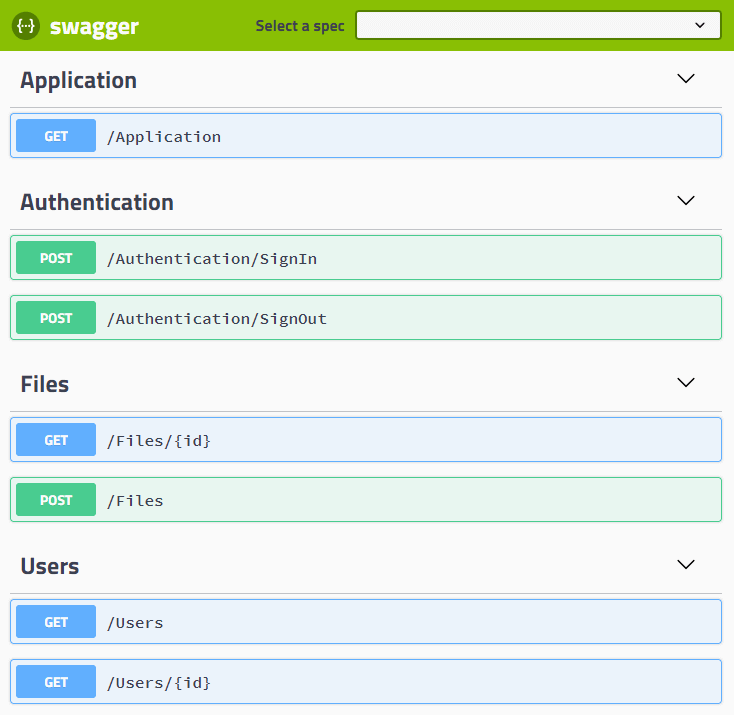
Task: Click the Users section heading
Action: tap(50, 566)
